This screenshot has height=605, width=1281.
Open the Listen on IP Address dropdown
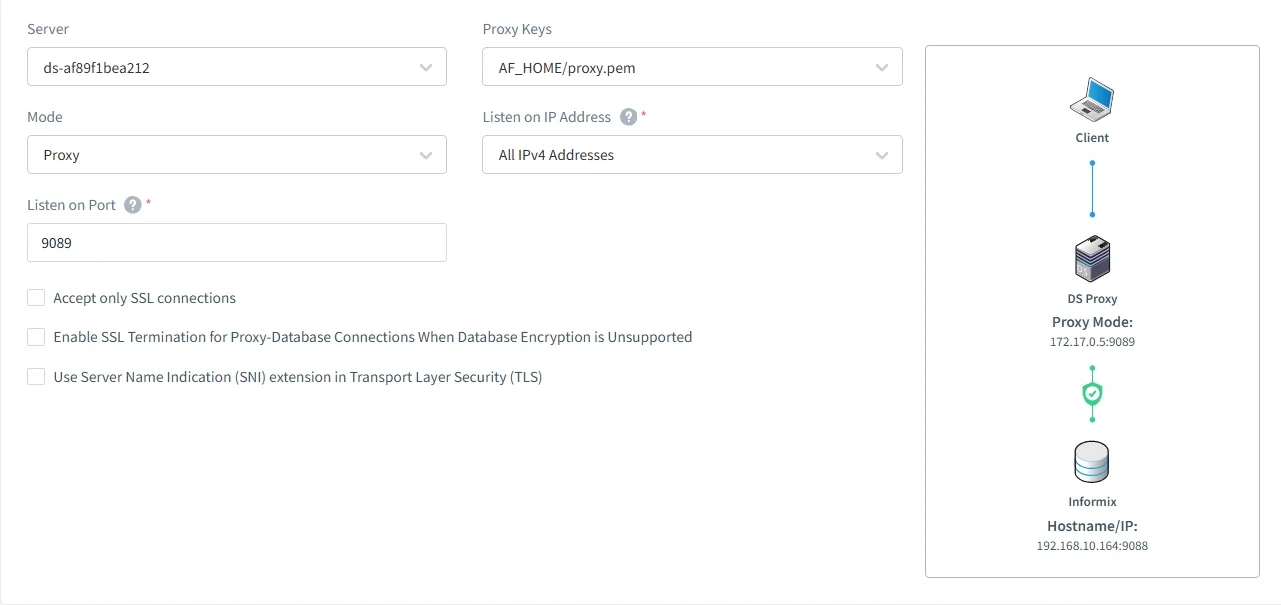point(882,154)
